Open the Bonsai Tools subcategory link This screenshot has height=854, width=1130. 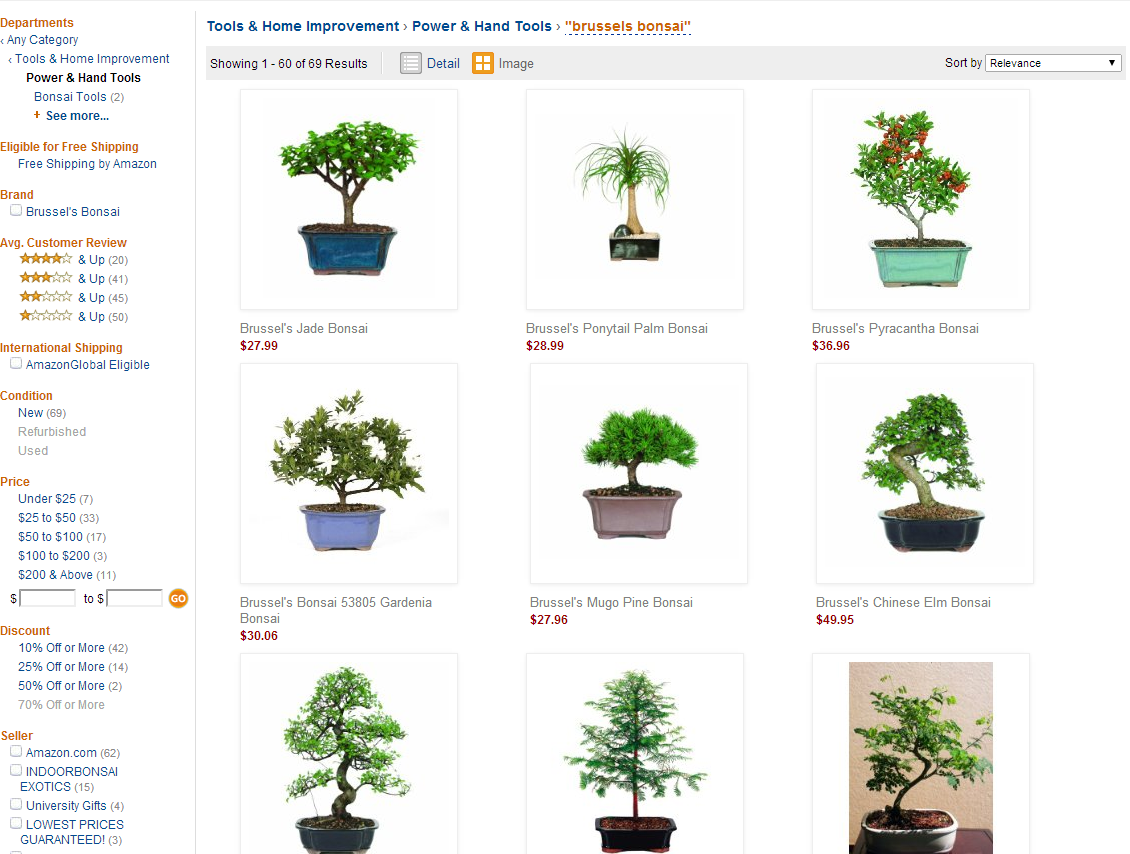[x=70, y=97]
